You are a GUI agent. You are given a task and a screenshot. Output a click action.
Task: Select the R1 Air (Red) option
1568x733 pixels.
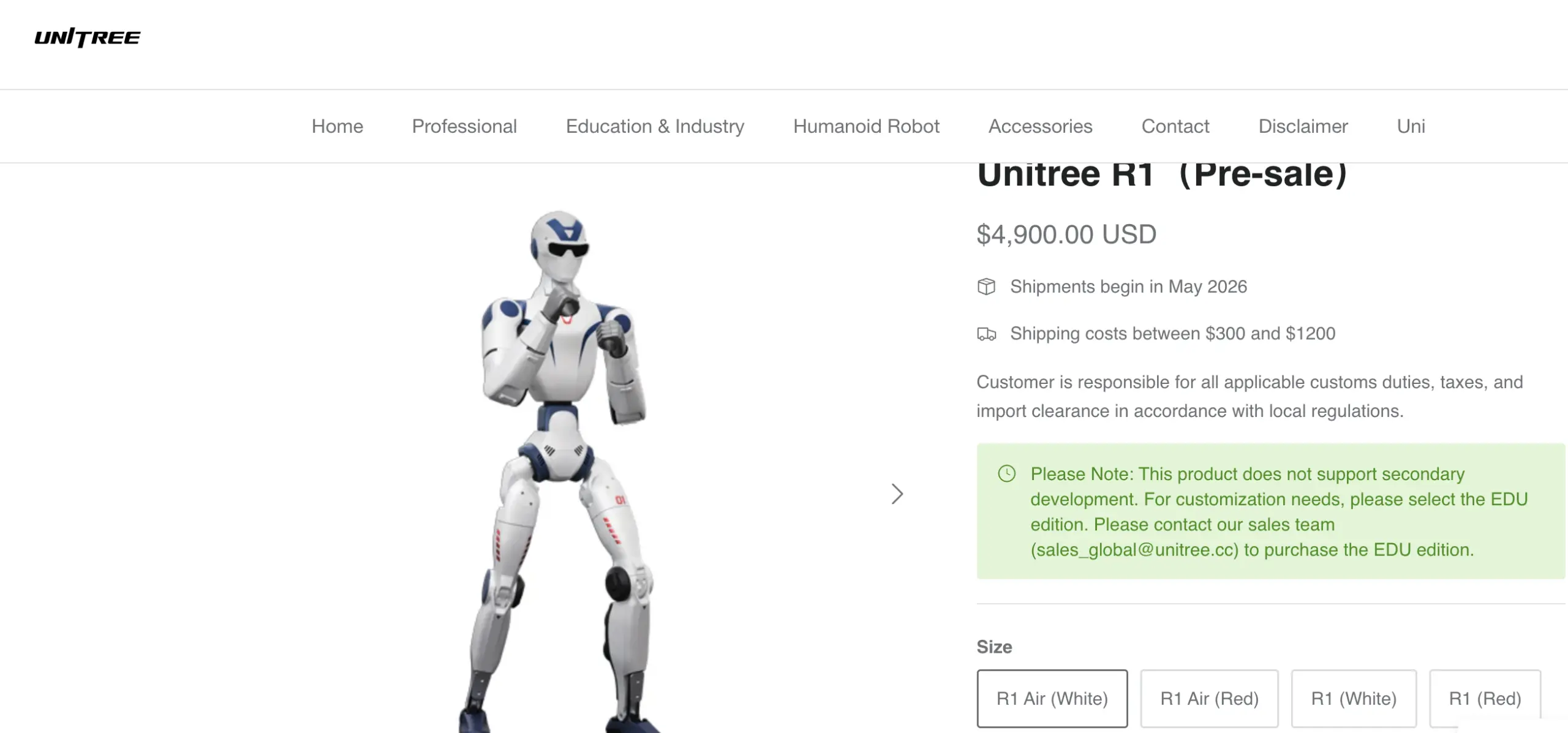[x=1209, y=698]
